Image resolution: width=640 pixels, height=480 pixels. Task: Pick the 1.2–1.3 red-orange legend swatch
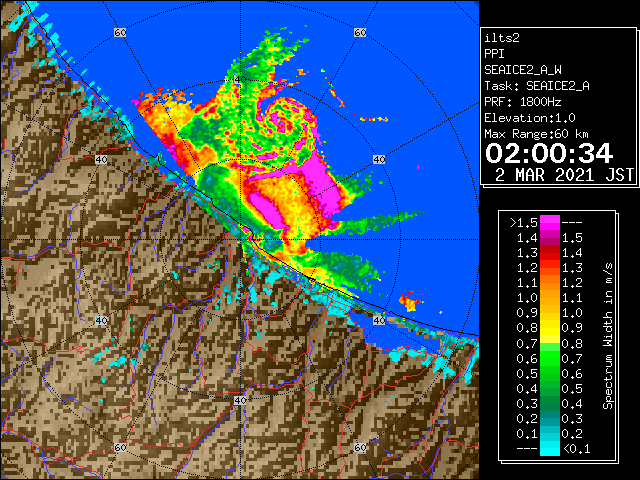tap(549, 268)
